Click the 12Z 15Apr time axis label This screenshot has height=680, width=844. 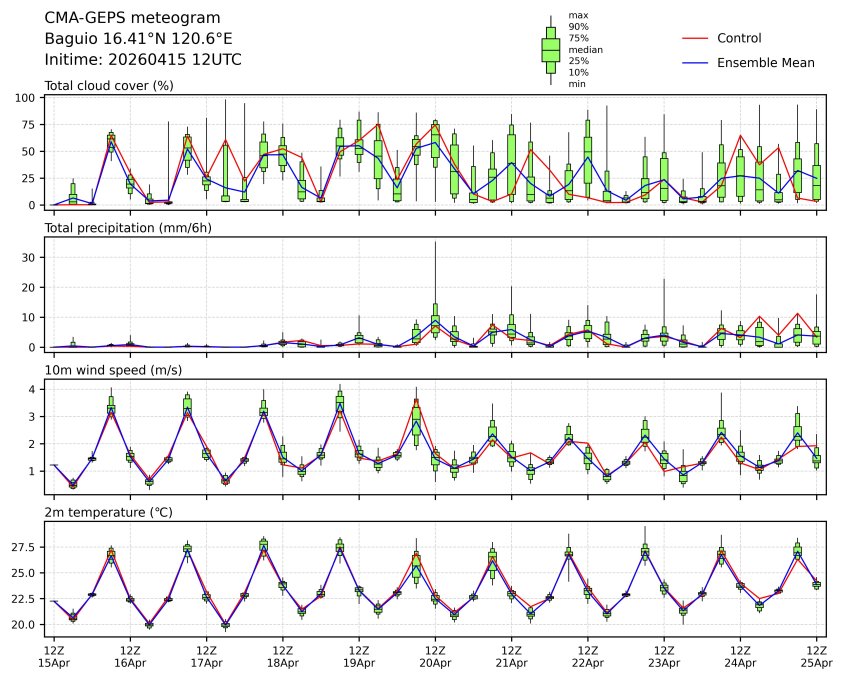(53, 656)
